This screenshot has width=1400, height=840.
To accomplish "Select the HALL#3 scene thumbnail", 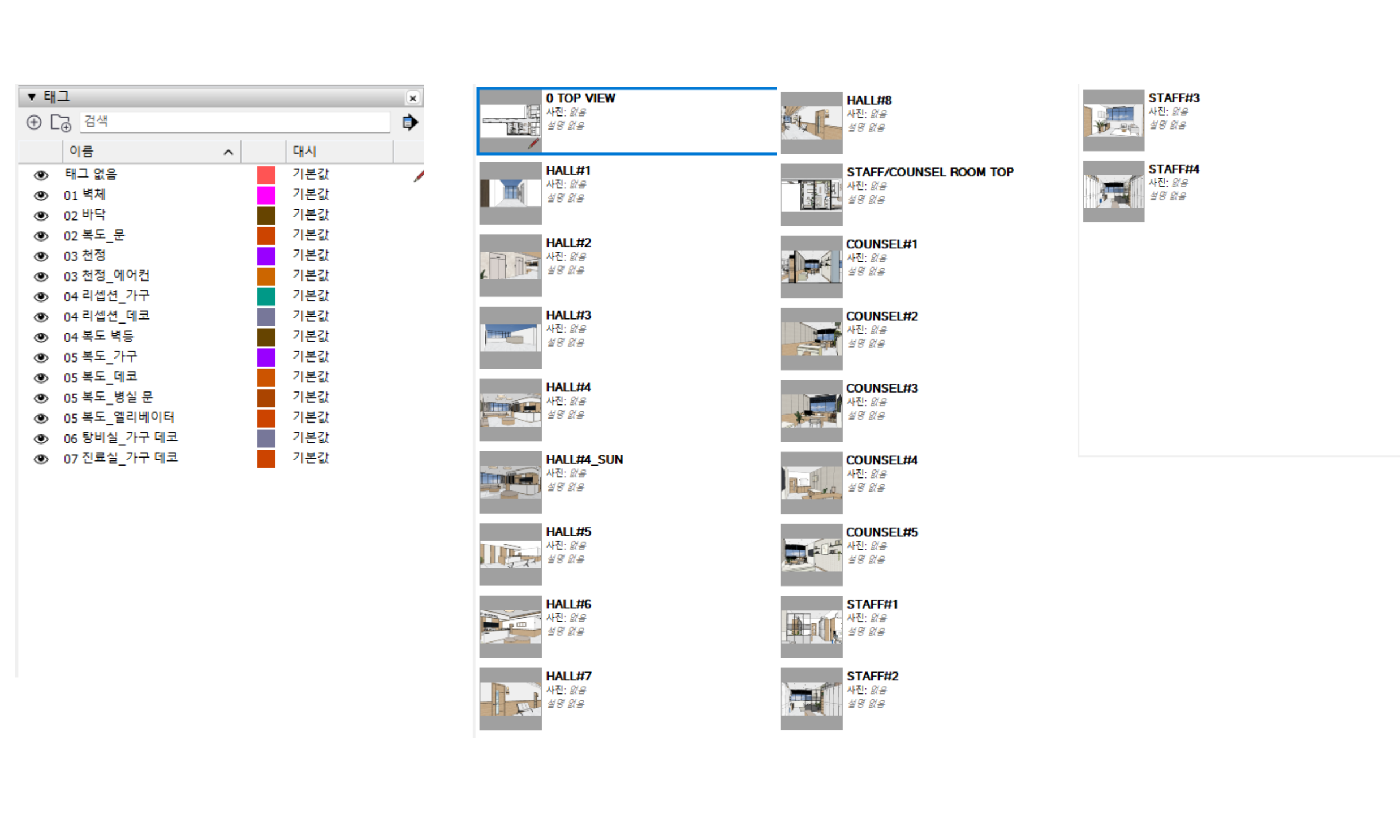I will [x=510, y=338].
